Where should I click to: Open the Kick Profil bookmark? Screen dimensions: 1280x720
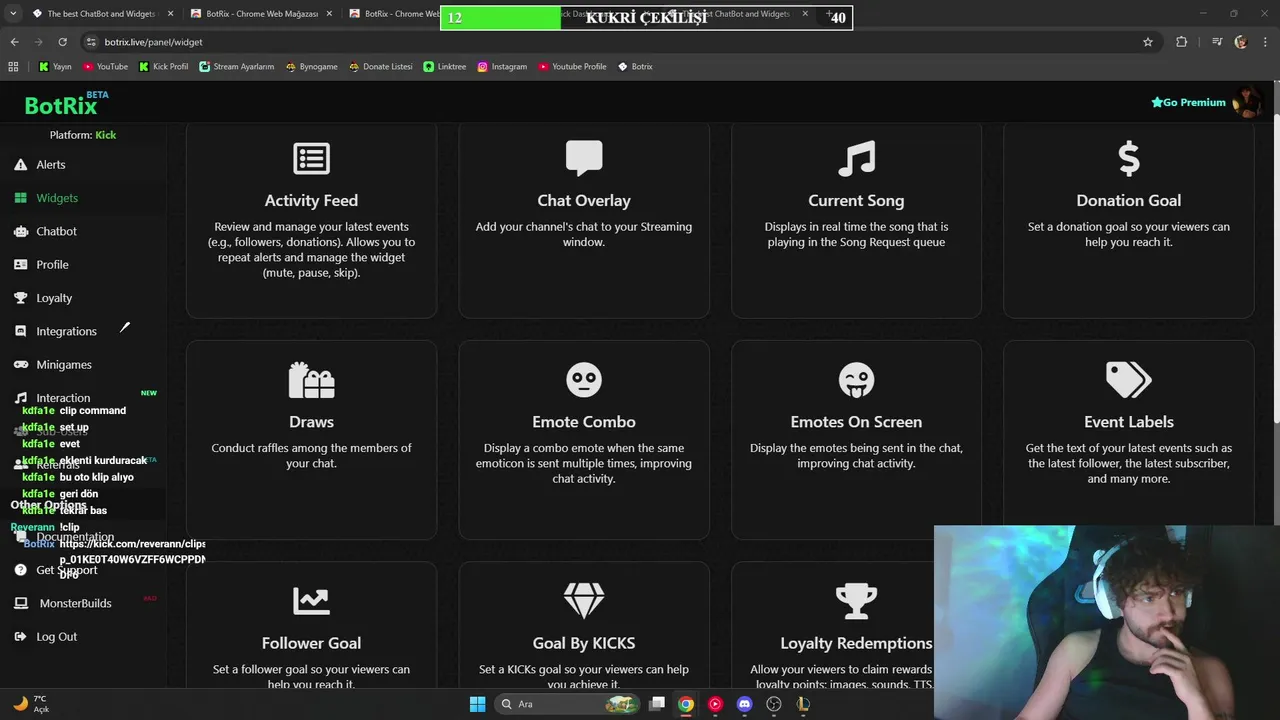163,67
